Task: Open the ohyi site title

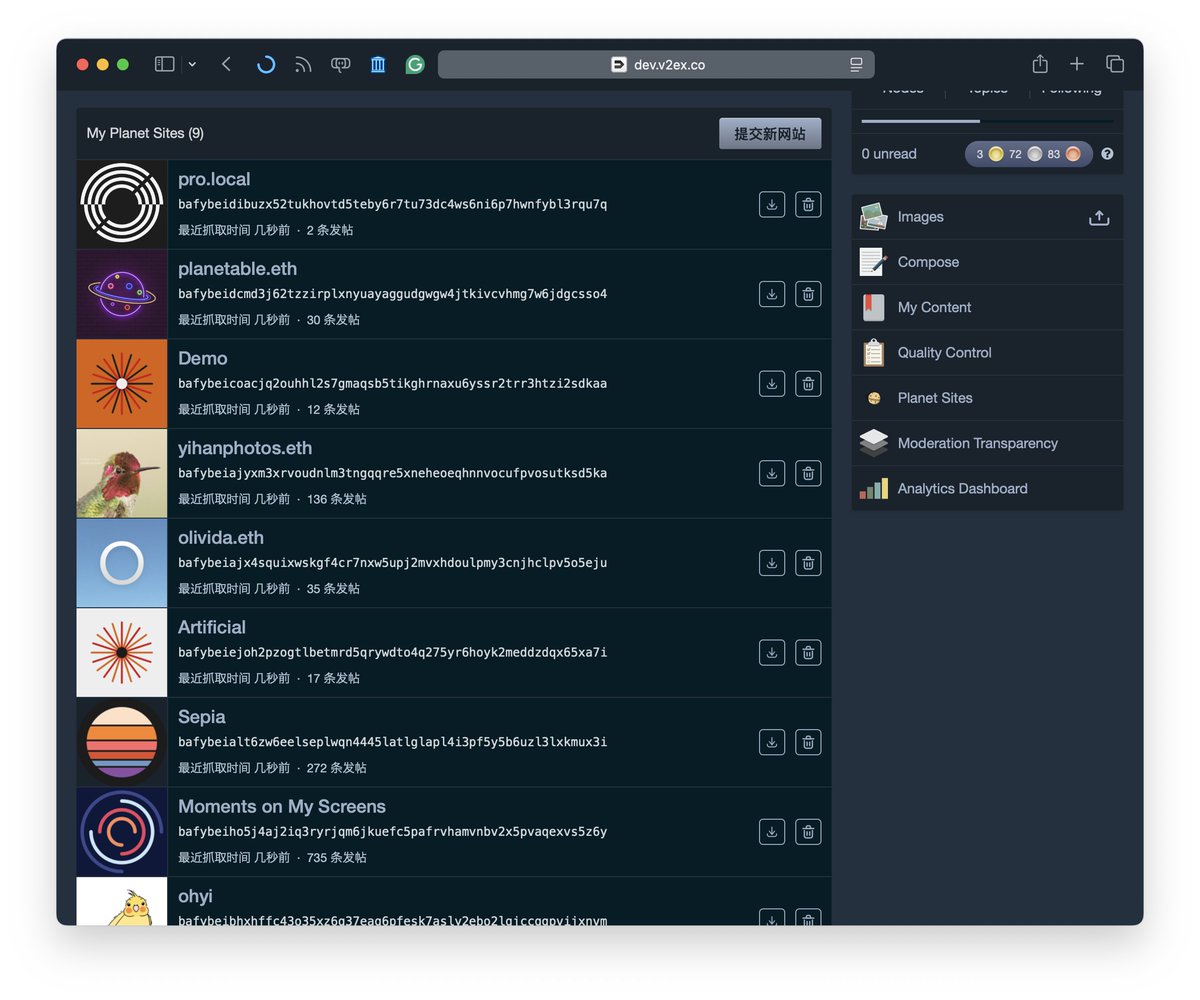Action: click(x=195, y=896)
